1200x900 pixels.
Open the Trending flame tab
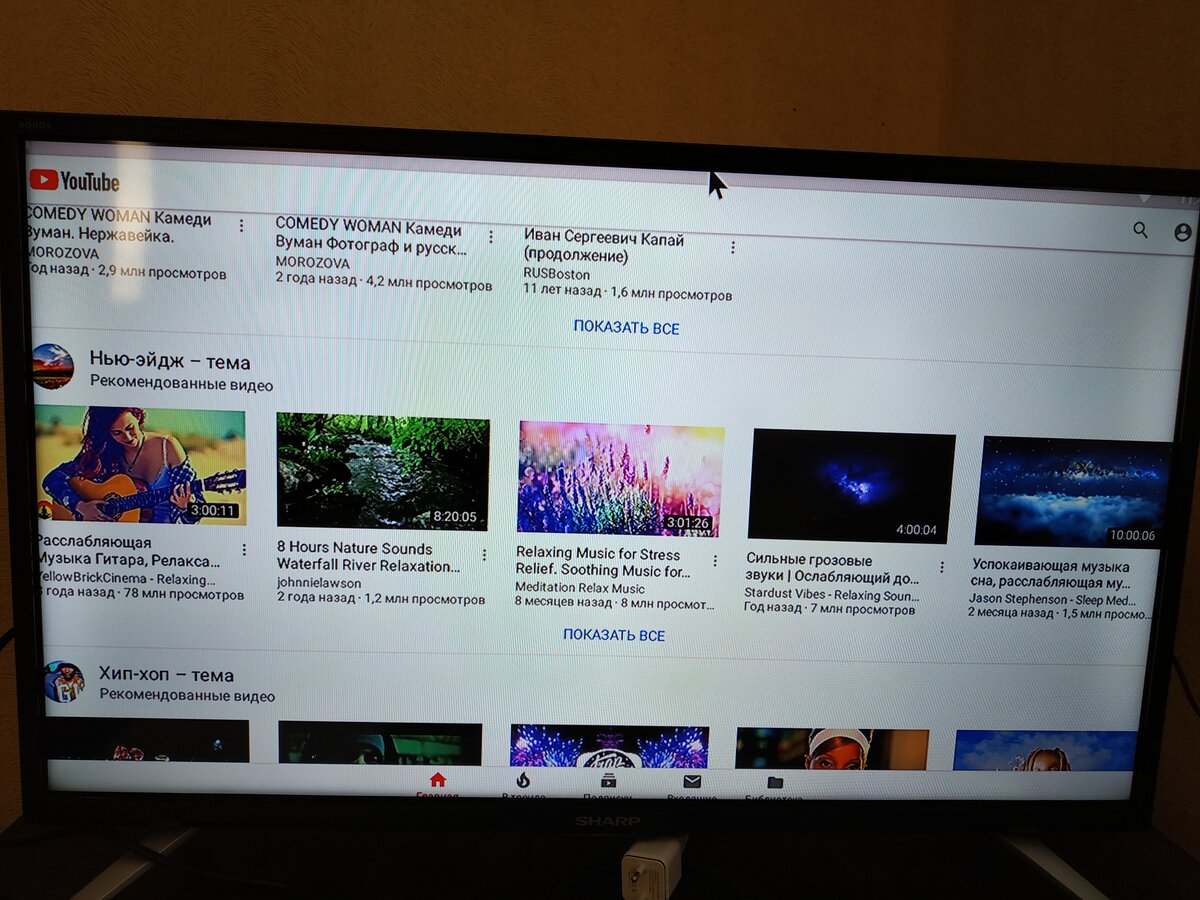[x=522, y=786]
